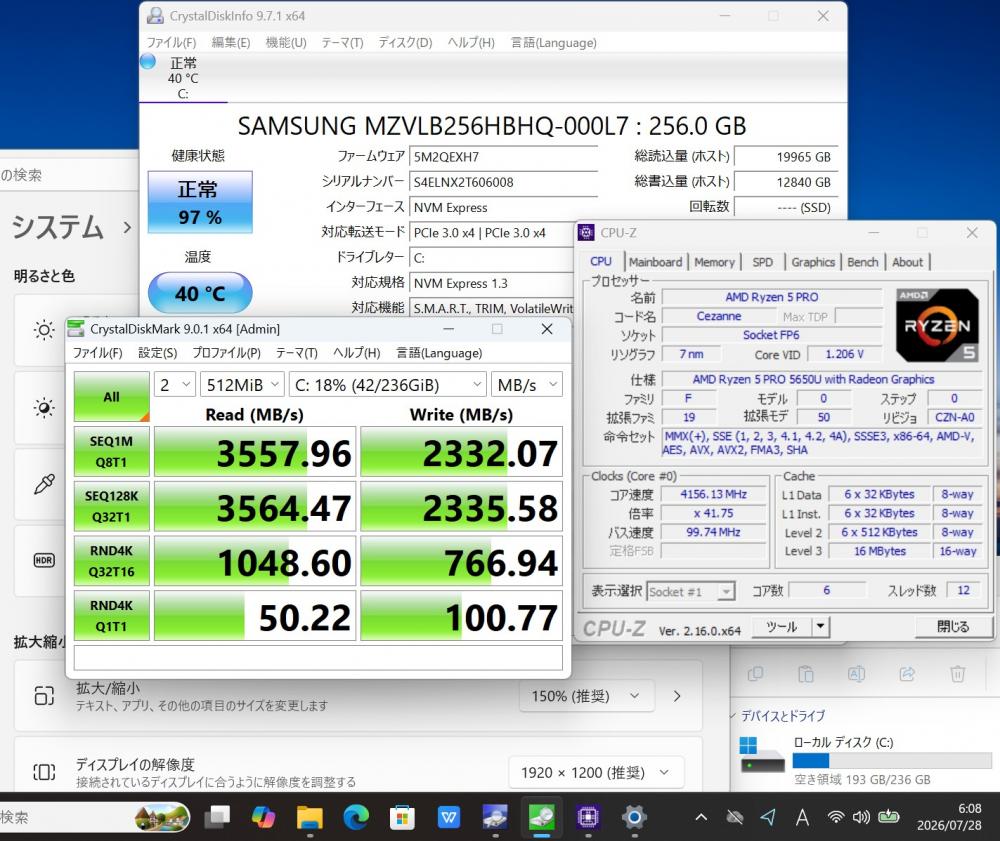This screenshot has width=1000, height=841.
Task: Open Settings gear icon on the taskbar
Action: pyautogui.click(x=634, y=817)
